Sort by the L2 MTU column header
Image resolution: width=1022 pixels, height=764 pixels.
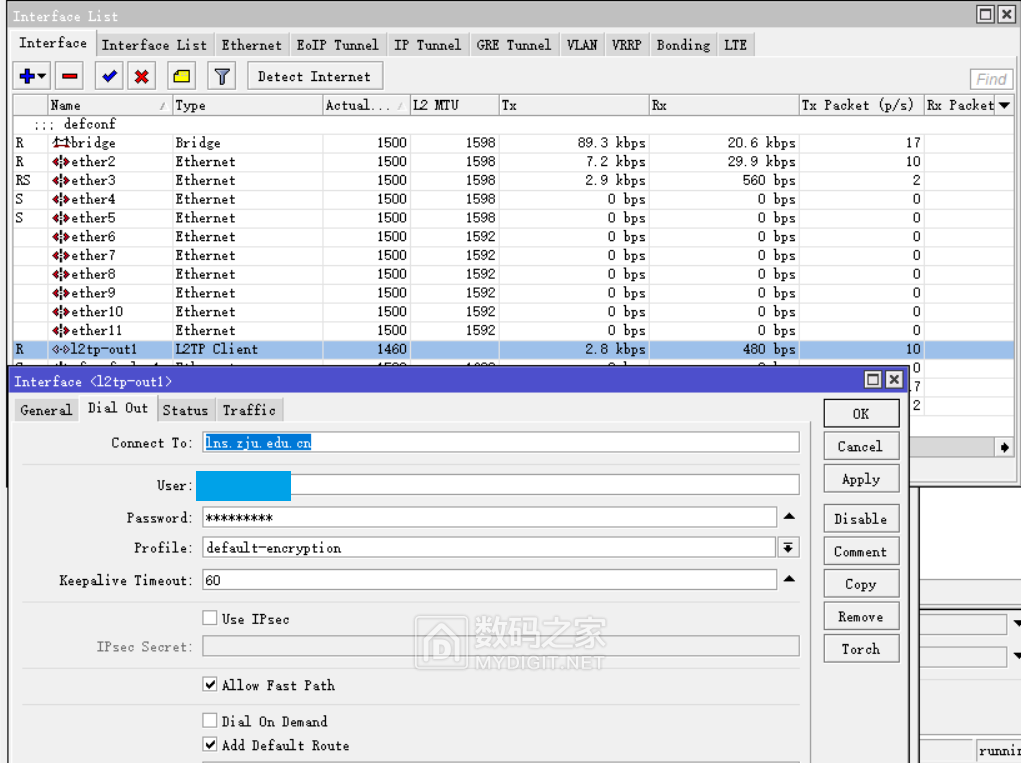click(454, 105)
